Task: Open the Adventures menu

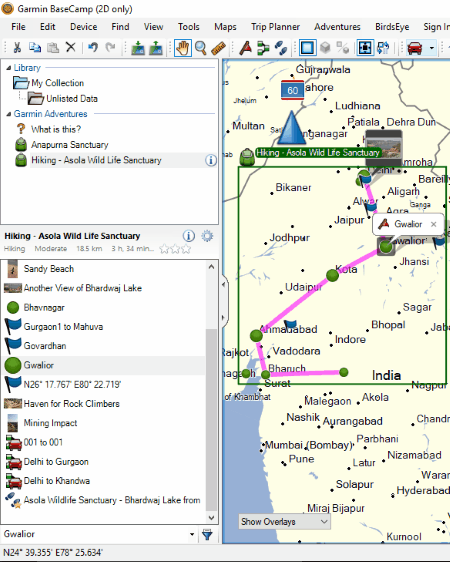Action: coord(337,27)
